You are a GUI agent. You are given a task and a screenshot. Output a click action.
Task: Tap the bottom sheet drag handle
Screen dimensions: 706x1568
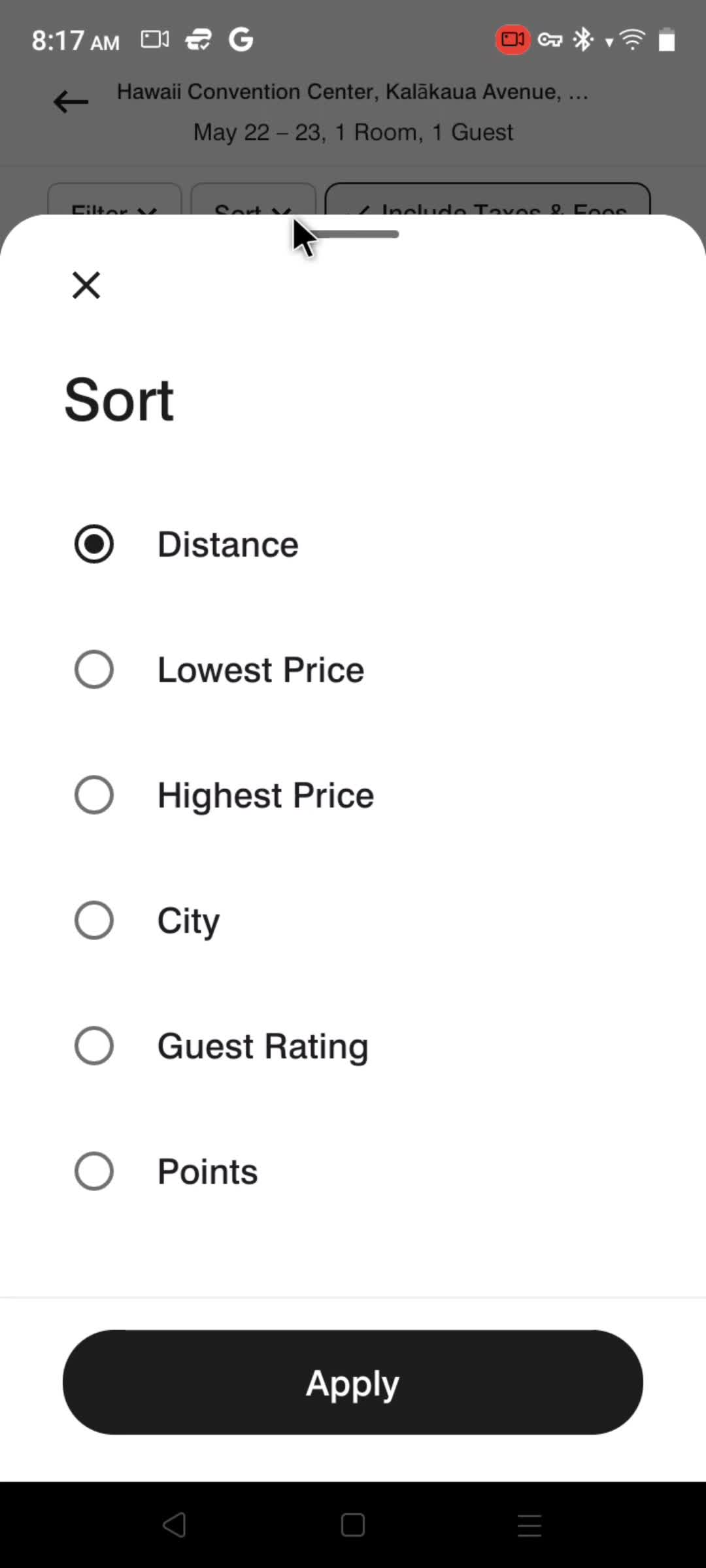(x=353, y=235)
